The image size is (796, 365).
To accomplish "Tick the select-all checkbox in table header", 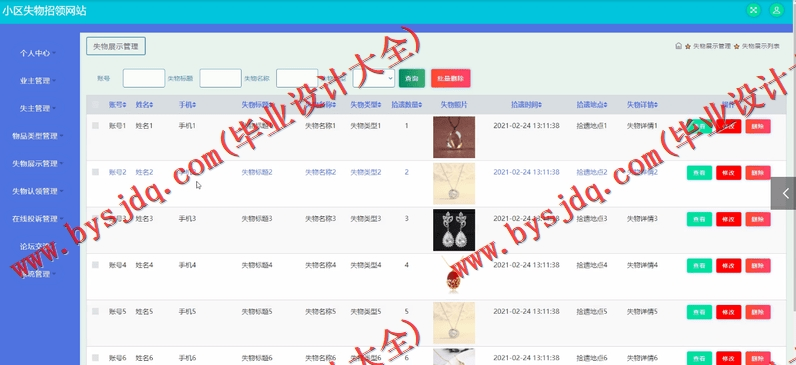I will click(95, 105).
